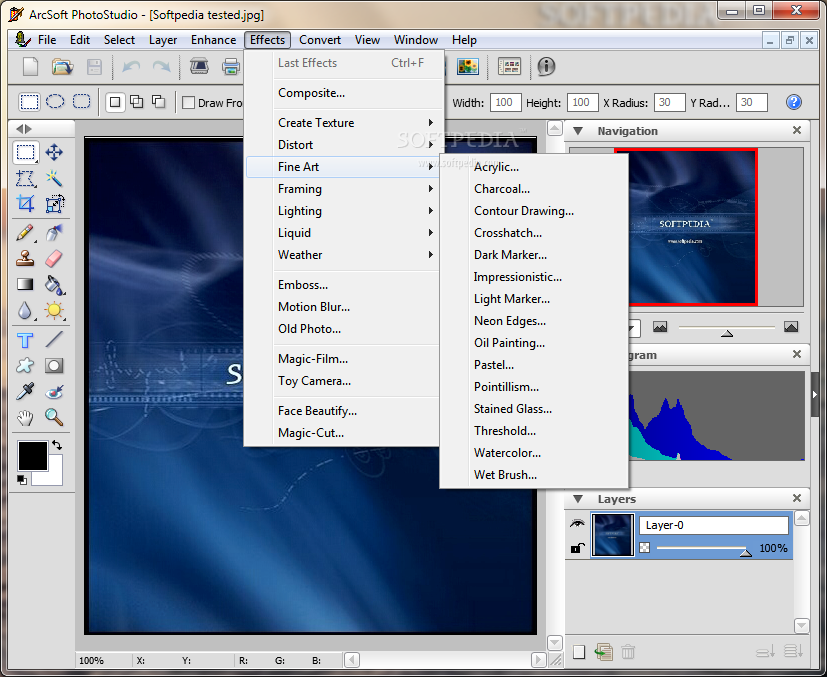Open a file using the folder icon
Screen dimensions: 827x677
point(62,66)
